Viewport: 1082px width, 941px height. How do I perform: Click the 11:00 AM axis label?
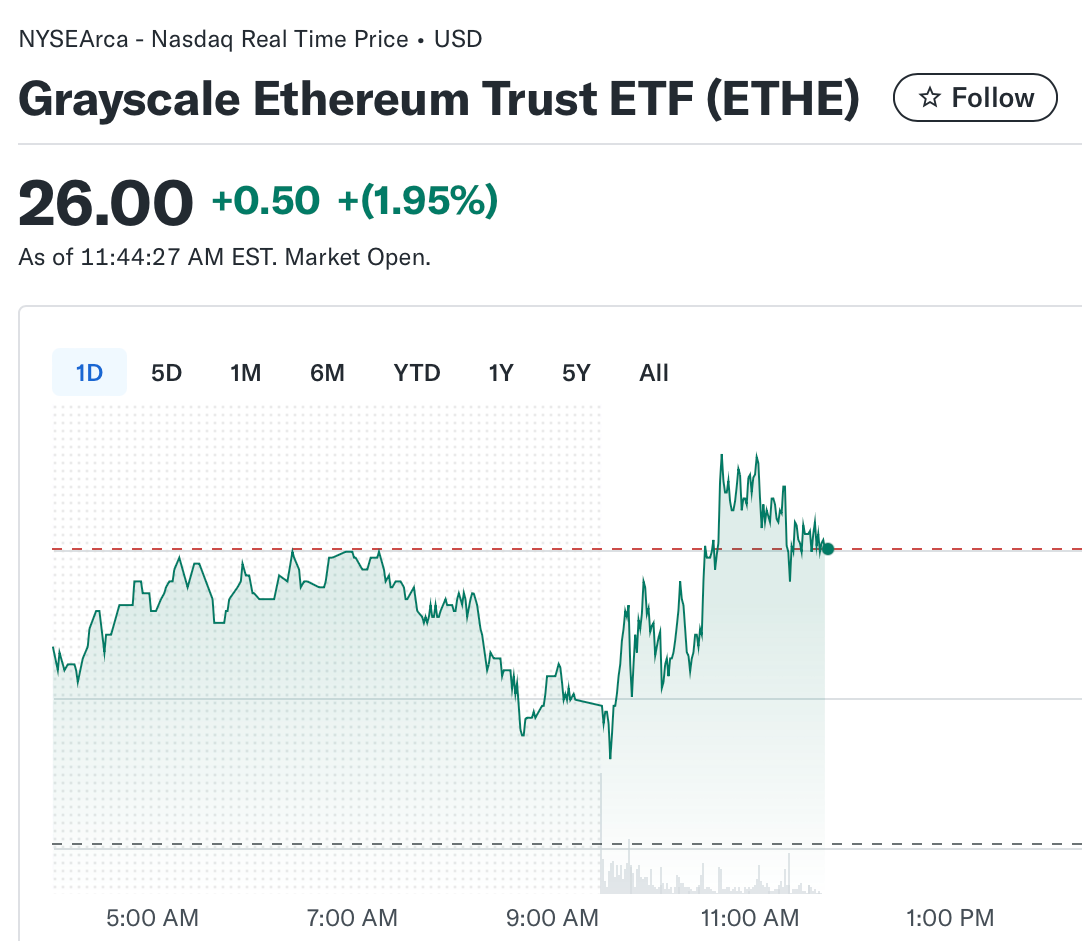click(x=750, y=917)
